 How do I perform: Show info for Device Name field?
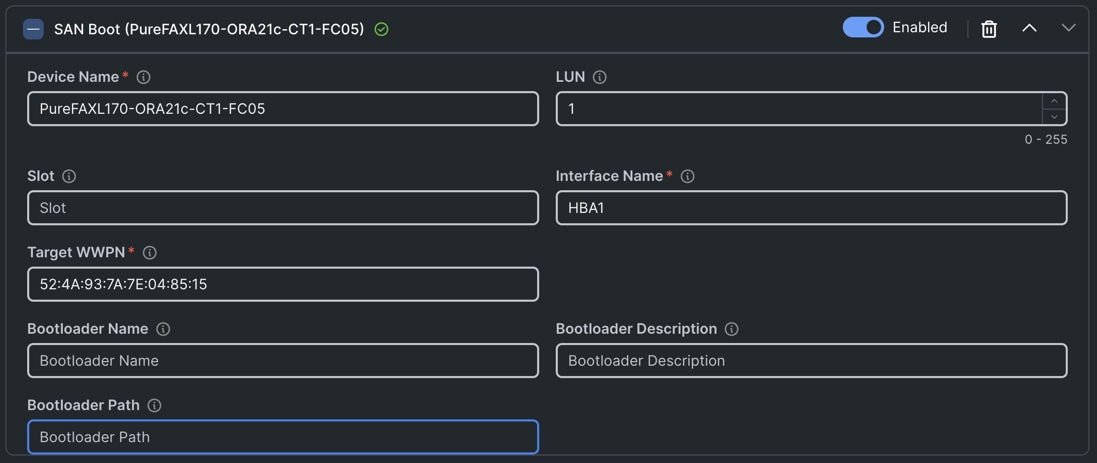[x=144, y=77]
